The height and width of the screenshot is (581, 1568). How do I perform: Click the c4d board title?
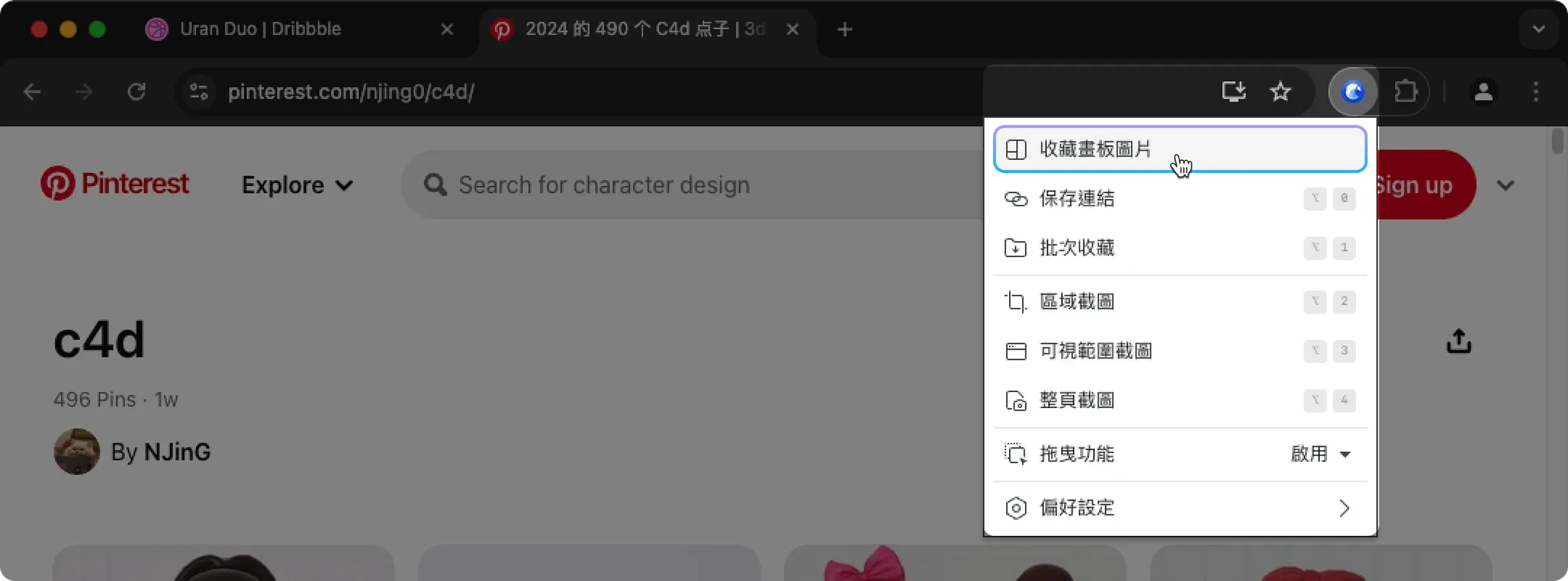click(x=99, y=341)
